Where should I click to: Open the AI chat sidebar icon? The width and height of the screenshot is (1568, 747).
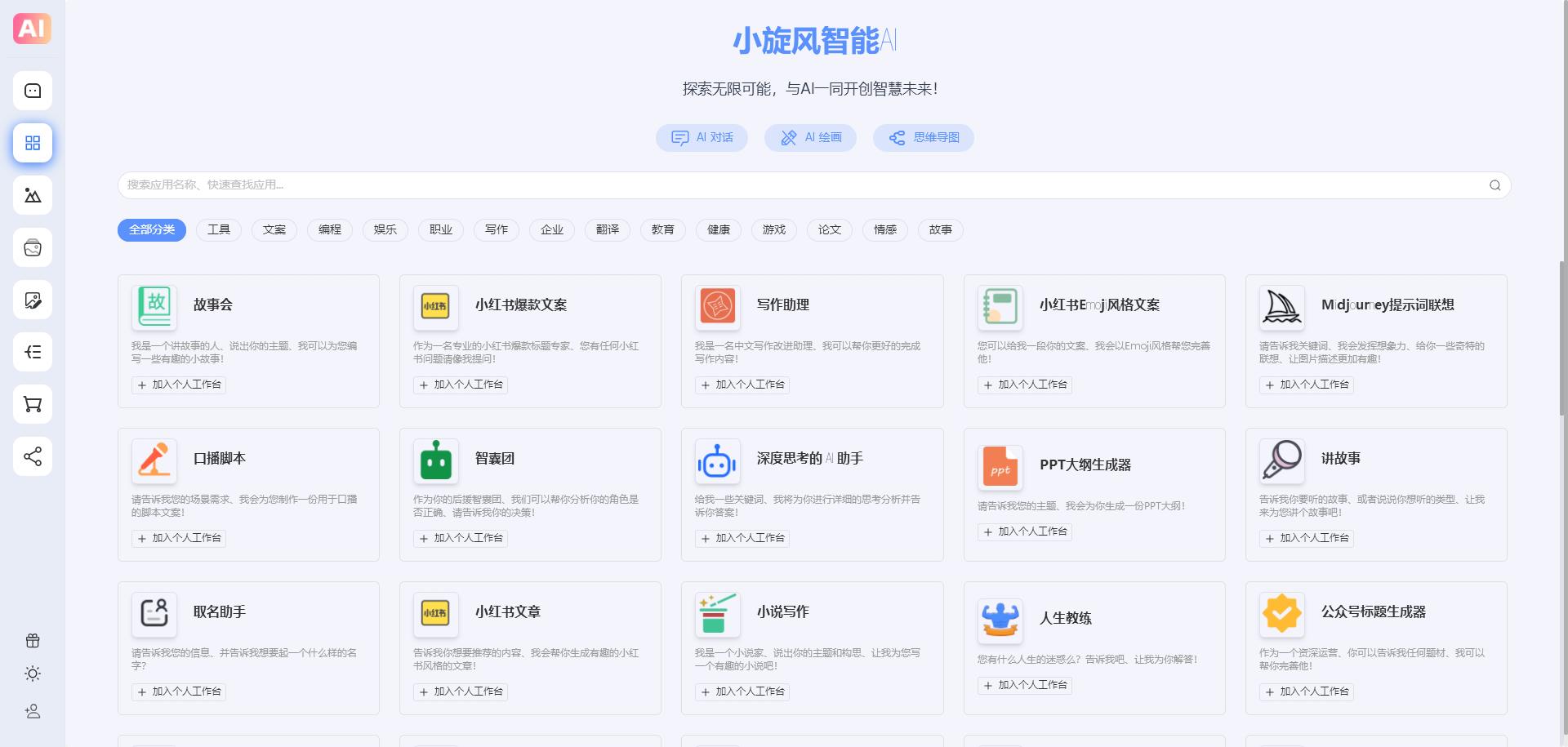pos(32,91)
